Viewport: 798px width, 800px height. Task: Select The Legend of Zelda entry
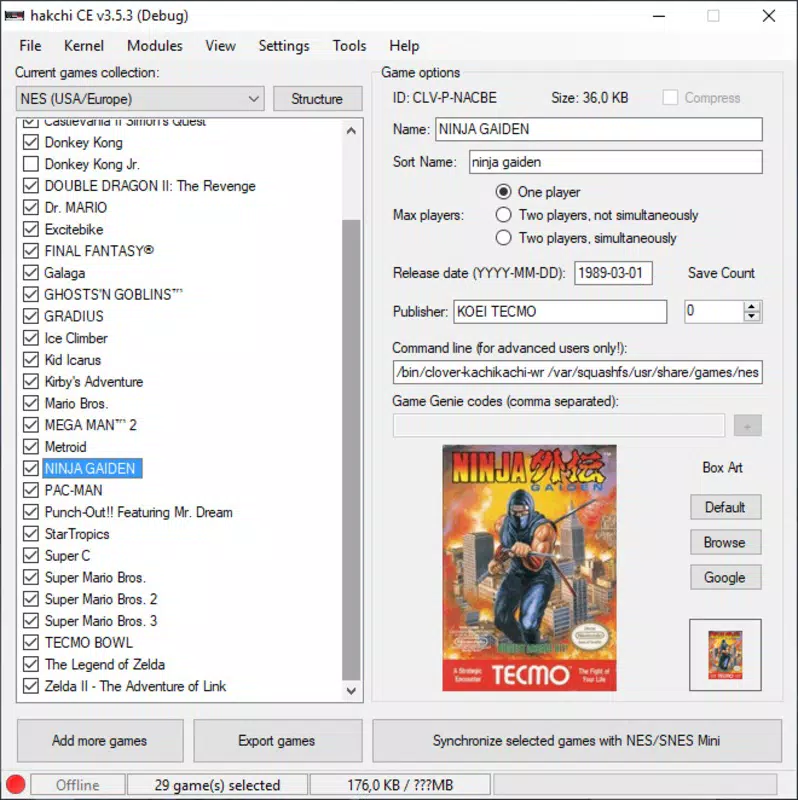[105, 664]
